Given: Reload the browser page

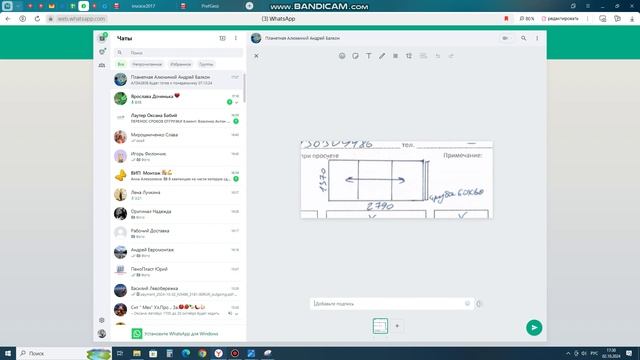Looking at the screenshot, I should coord(37,19).
